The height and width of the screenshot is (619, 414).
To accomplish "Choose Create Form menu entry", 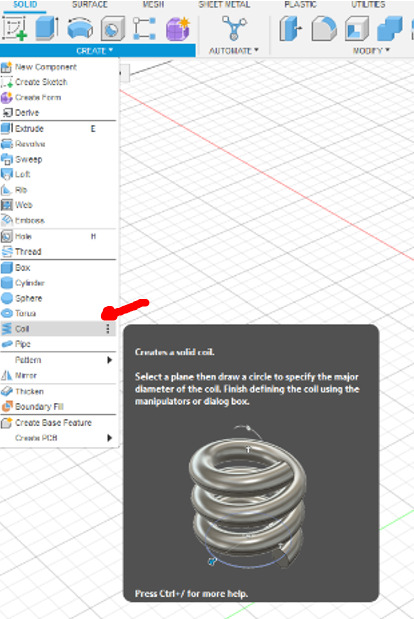I will click(58, 97).
